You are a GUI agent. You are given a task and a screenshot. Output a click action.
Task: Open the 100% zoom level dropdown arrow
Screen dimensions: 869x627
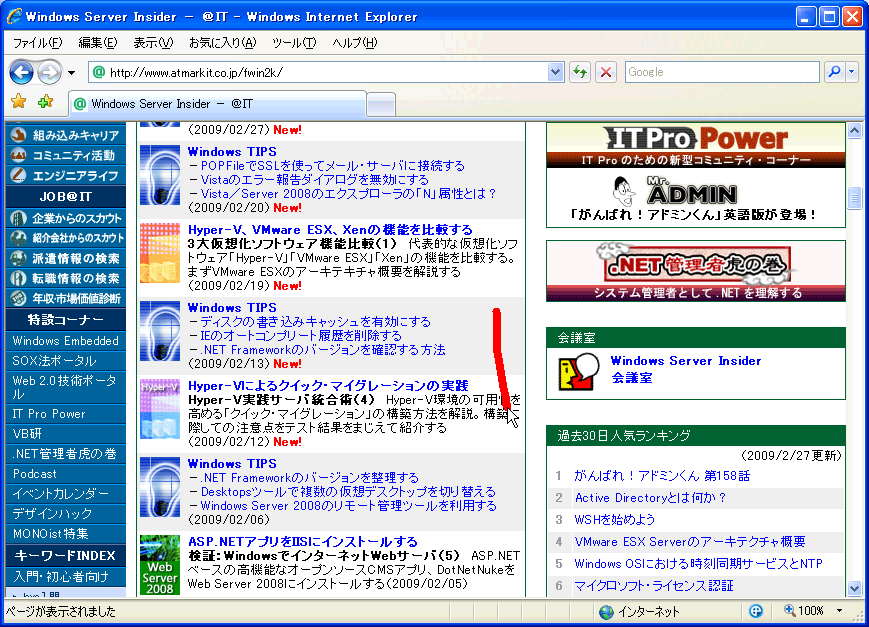coord(840,611)
